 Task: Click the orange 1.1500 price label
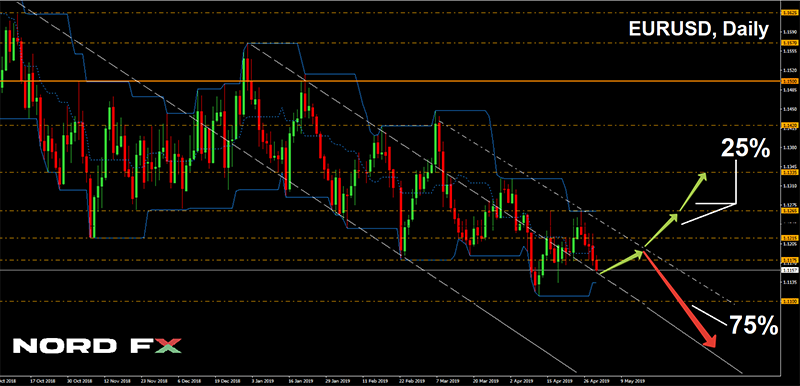[790, 81]
